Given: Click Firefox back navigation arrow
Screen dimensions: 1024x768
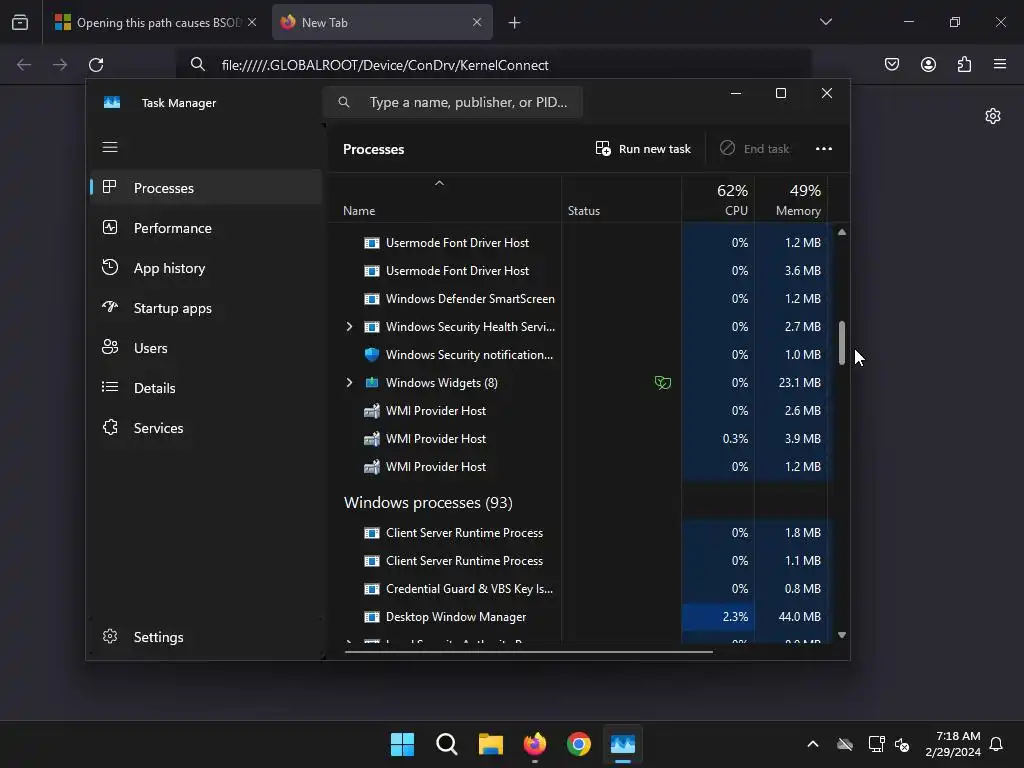Looking at the screenshot, I should click(x=24, y=65).
